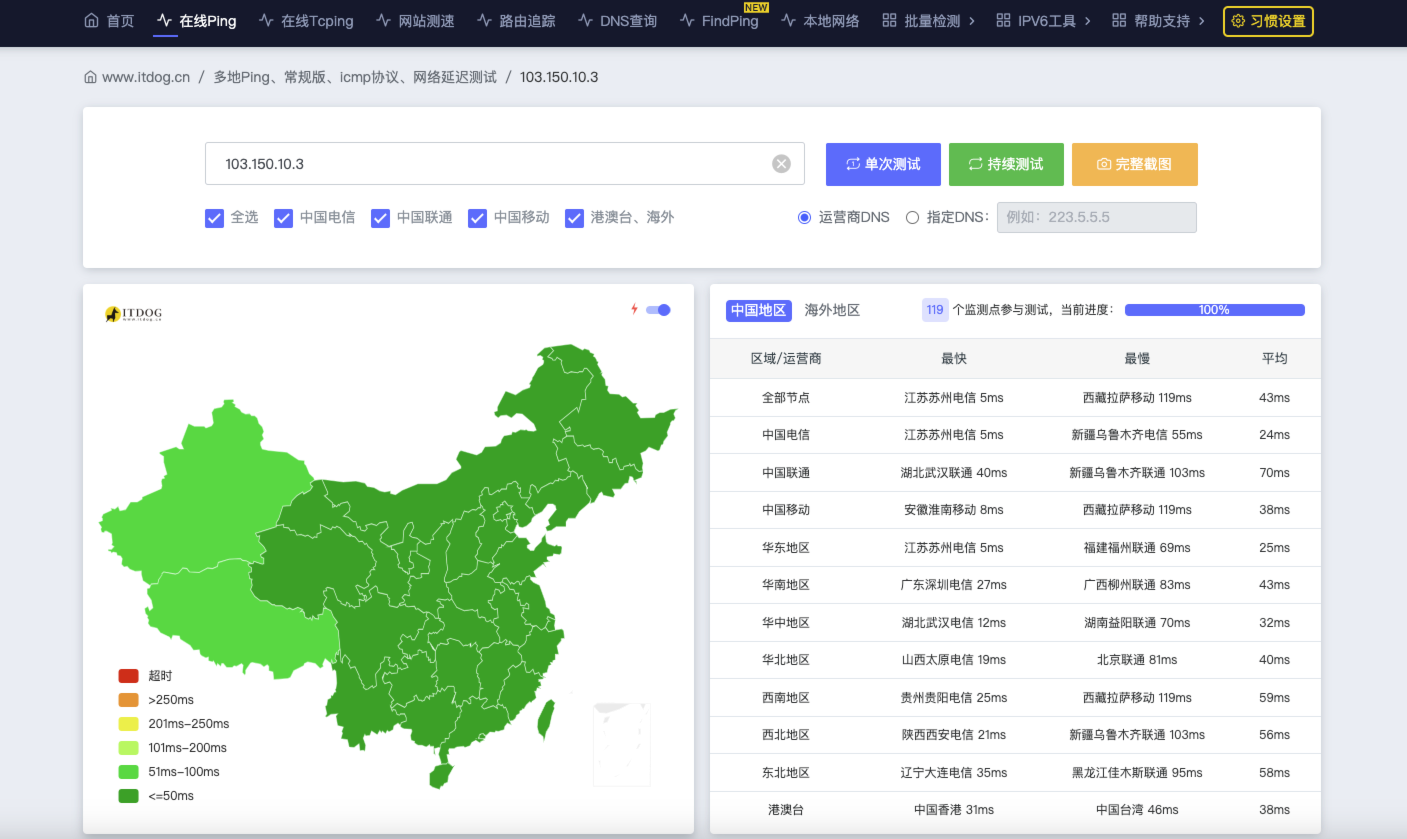
Task: Click the pulse icon beside DNS查询
Action: click(585, 20)
